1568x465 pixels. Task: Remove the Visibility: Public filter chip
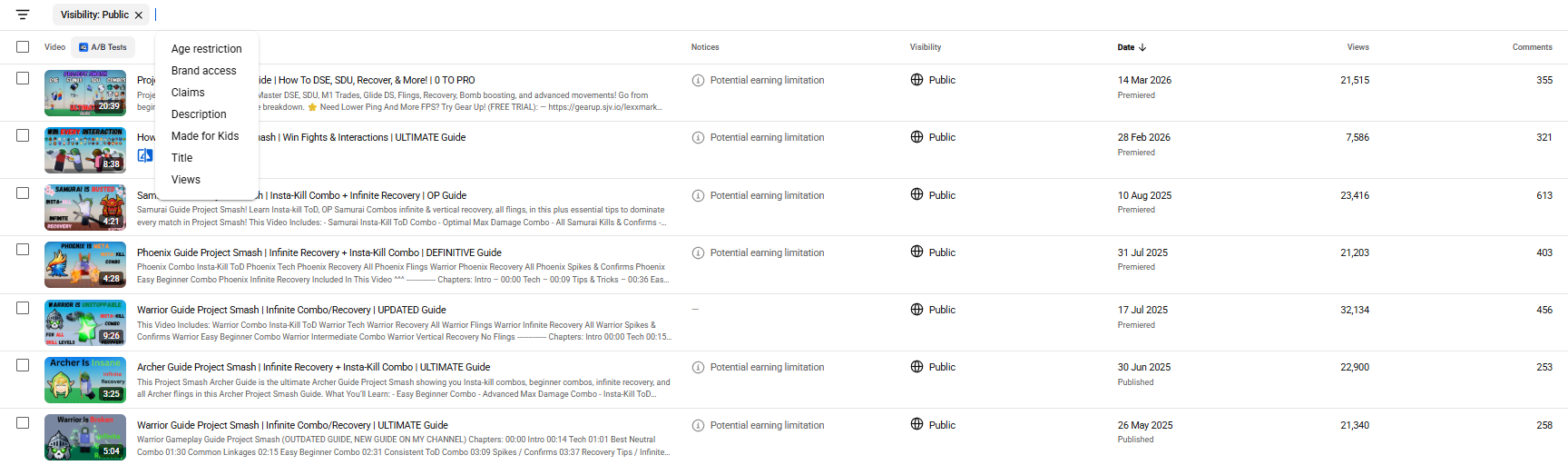139,15
